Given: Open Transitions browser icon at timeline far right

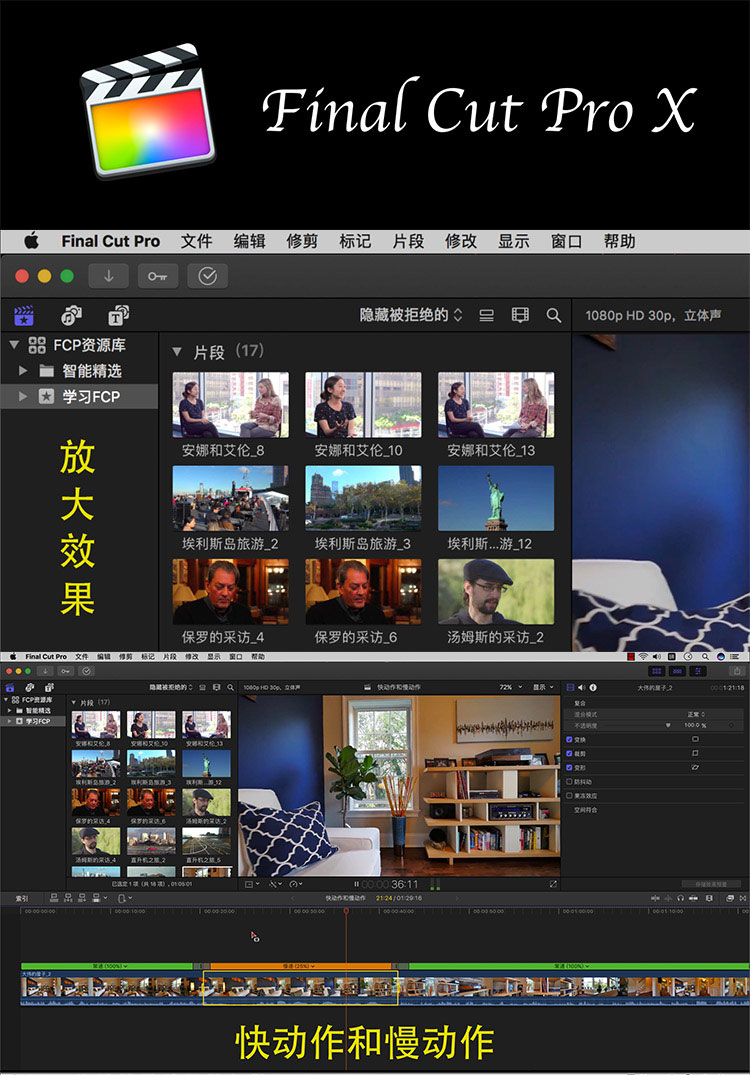Looking at the screenshot, I should [742, 898].
